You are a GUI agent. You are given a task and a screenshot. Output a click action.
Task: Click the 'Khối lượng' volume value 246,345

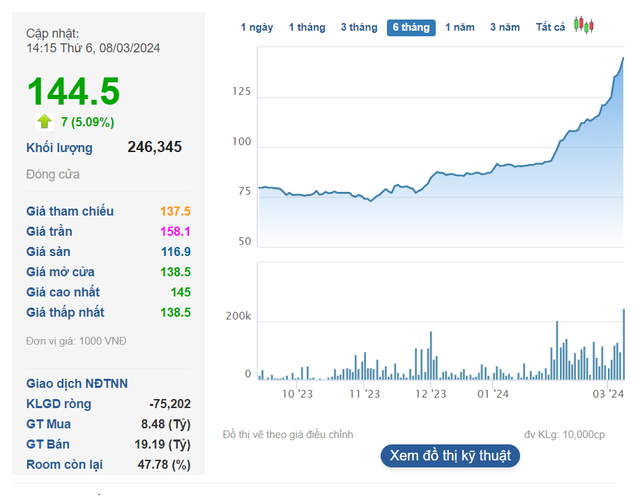click(x=155, y=147)
